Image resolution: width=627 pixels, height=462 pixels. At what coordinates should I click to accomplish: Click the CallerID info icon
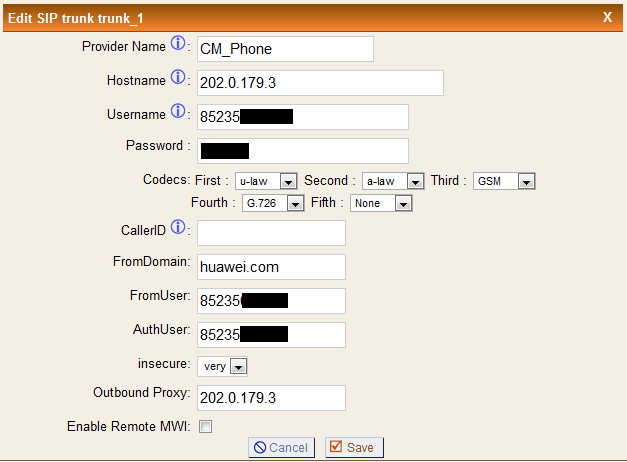[178, 227]
